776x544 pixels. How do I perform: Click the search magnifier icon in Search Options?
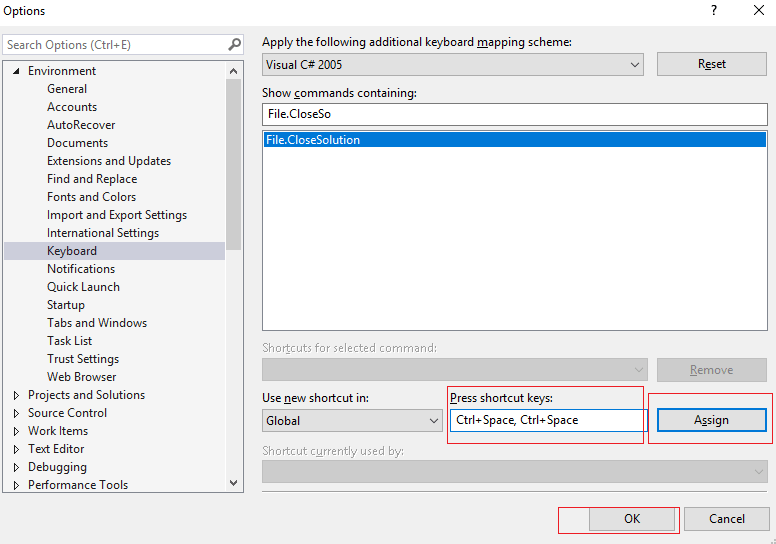[234, 45]
